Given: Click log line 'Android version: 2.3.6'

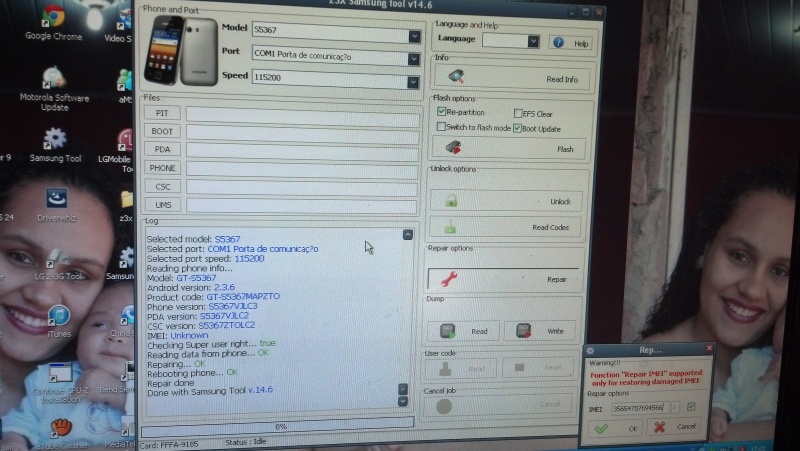Looking at the screenshot, I should [x=191, y=288].
